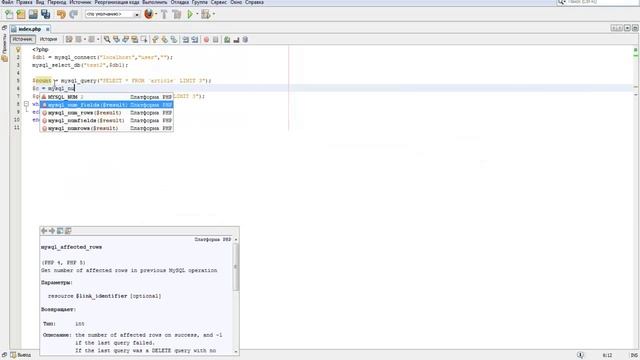The width and height of the screenshot is (640, 360).
Task: Open the Вид menu
Action: pos(40,2)
